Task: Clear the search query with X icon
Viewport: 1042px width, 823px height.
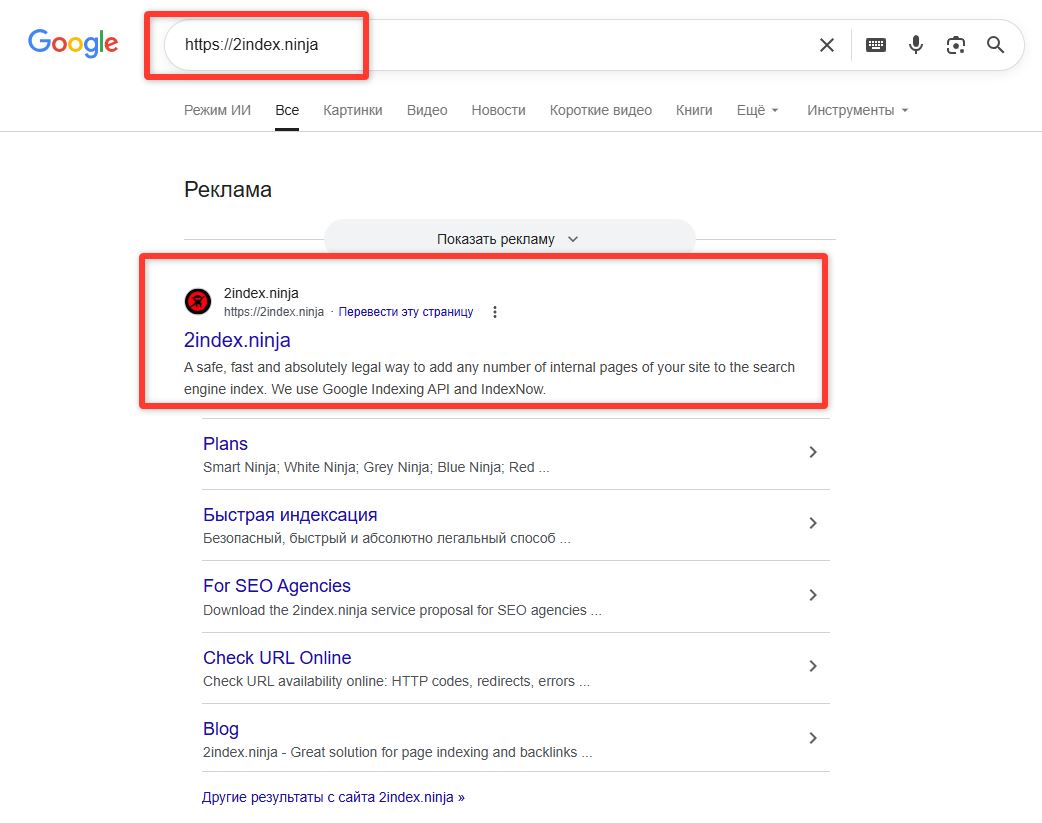Action: point(827,45)
